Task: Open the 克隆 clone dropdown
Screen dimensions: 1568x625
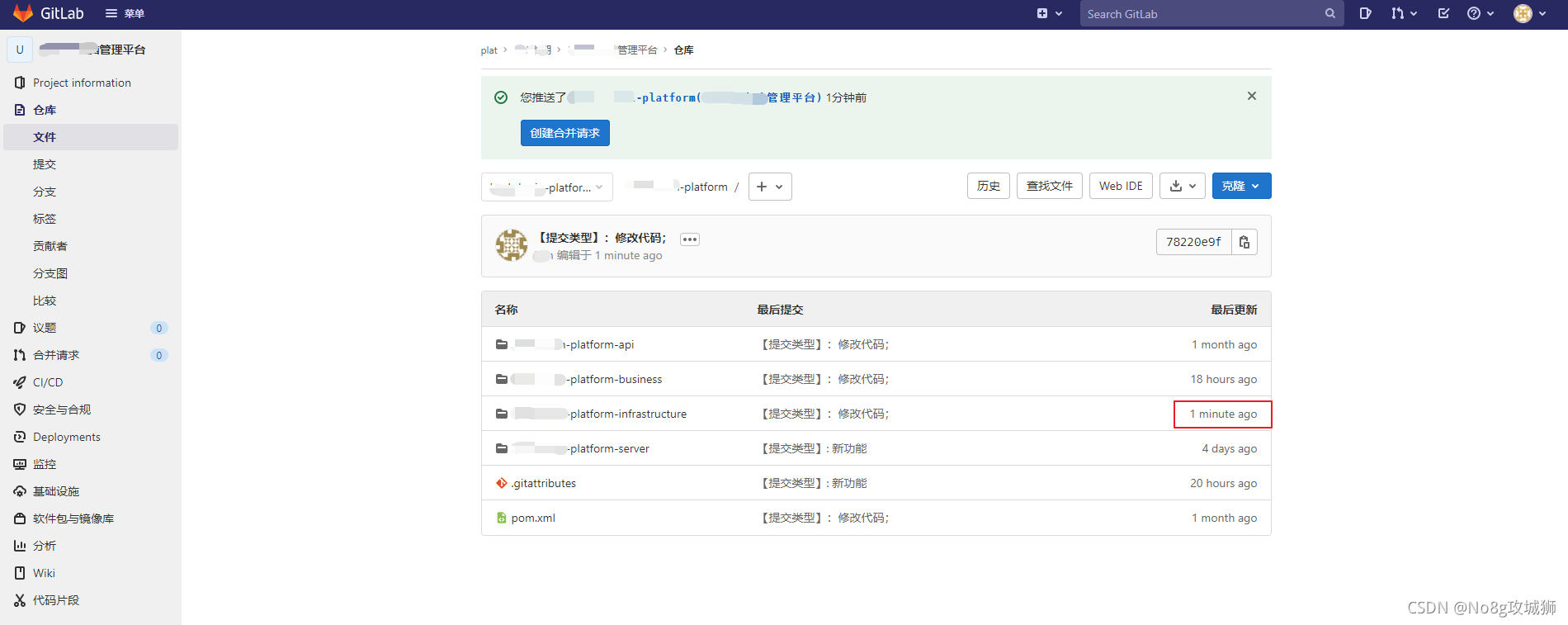Action: pos(1242,186)
